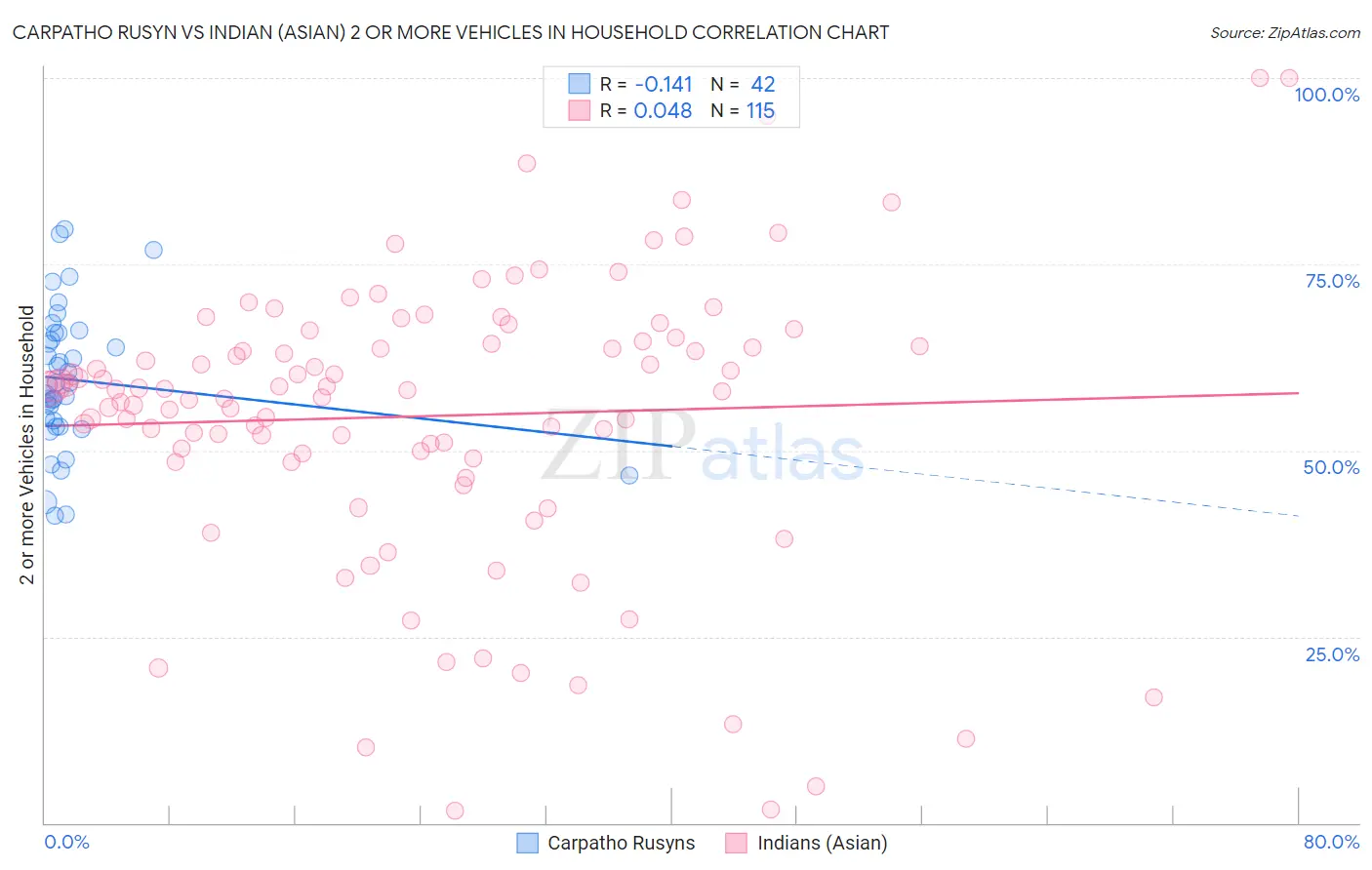
Task: Click the pink swatch beside R = 0.048
Action: [x=579, y=110]
